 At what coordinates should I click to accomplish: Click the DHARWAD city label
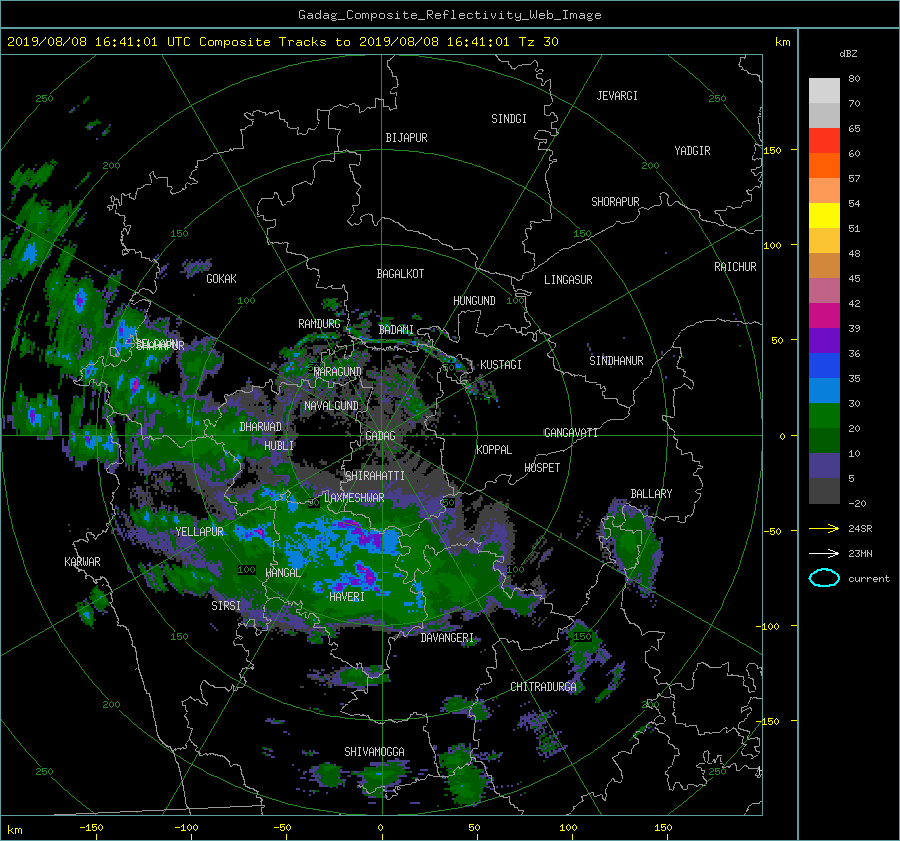261,427
